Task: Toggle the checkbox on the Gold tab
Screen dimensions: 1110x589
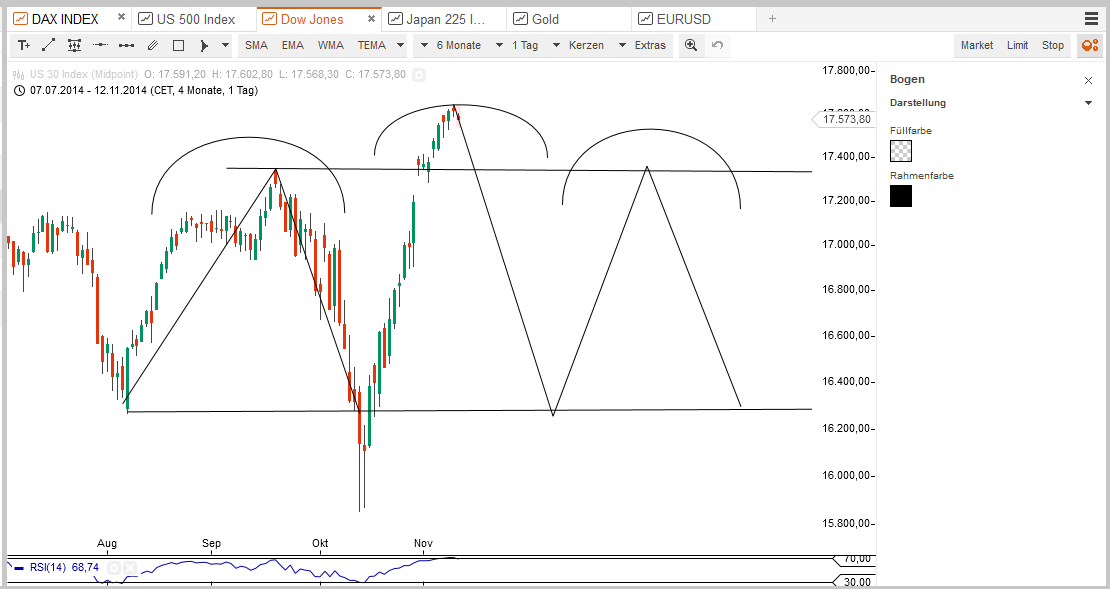Action: click(520, 17)
